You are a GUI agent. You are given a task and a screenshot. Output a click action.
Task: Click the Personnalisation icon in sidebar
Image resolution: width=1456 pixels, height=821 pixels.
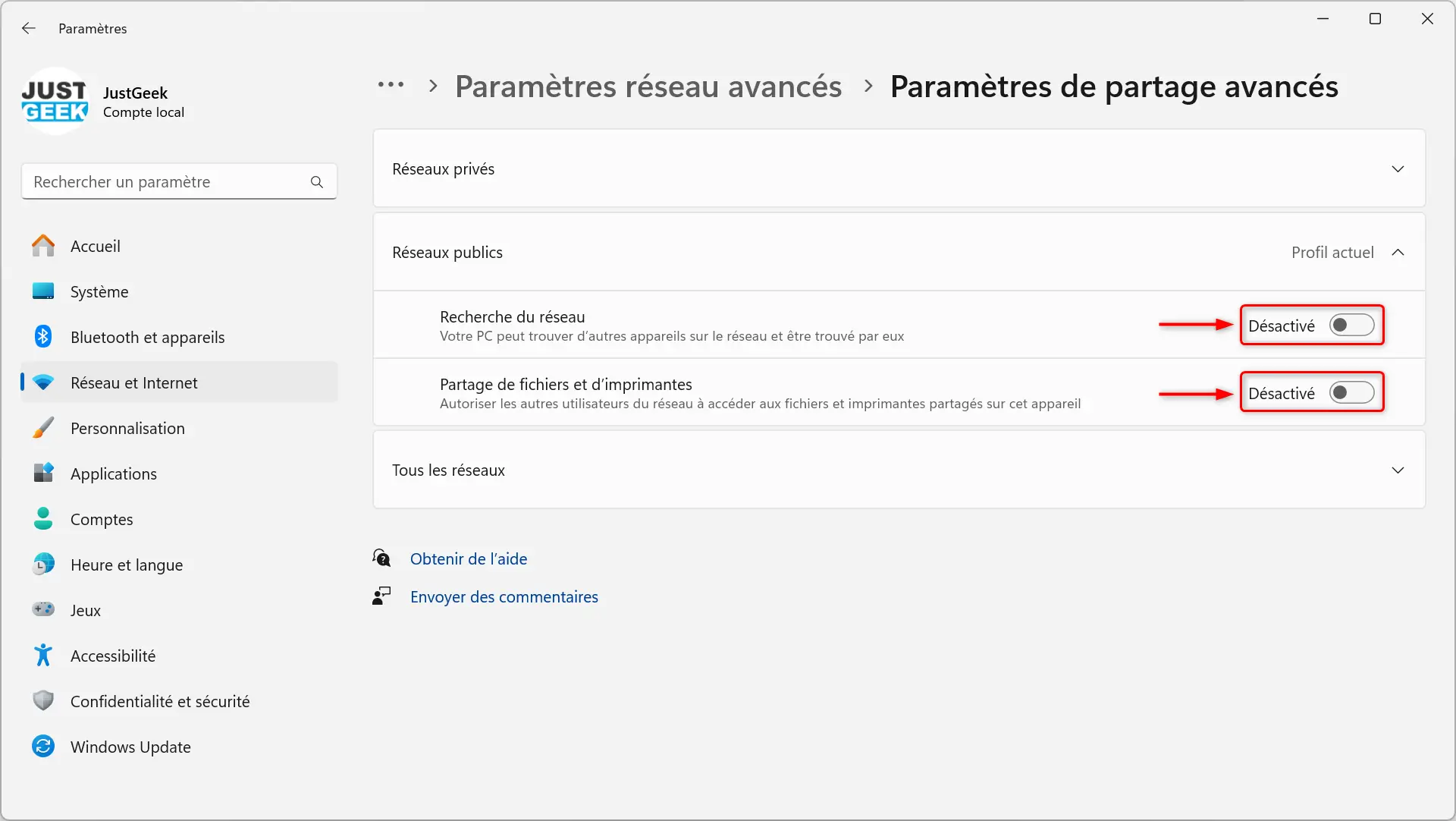44,428
